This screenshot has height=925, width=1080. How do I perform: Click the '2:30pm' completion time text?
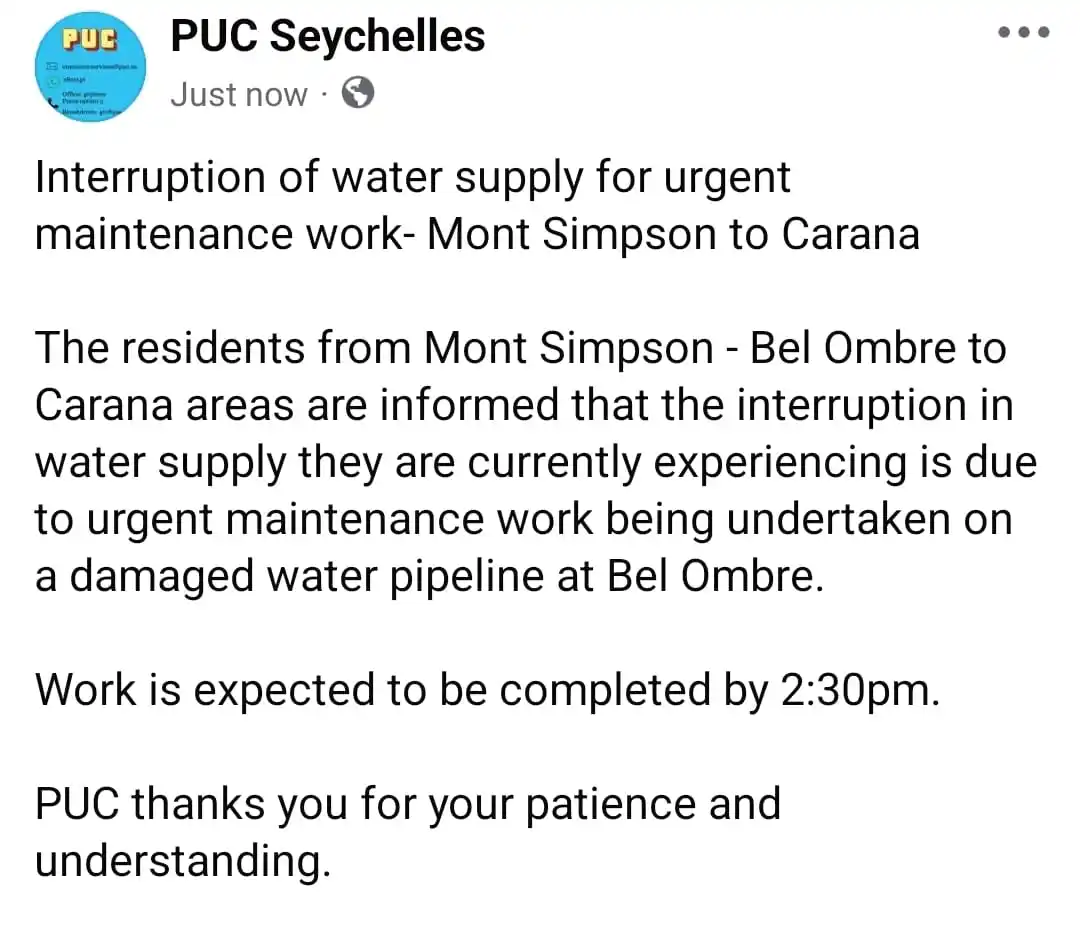(x=860, y=690)
